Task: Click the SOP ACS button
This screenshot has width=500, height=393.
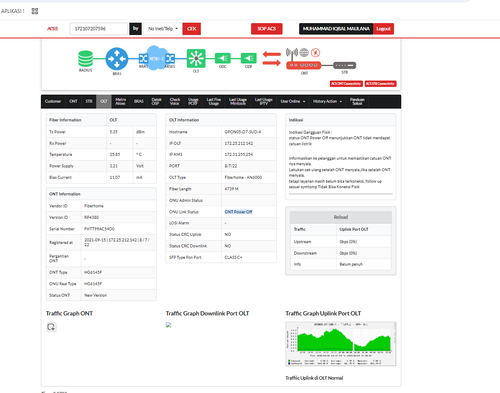Action: pyautogui.click(x=267, y=29)
